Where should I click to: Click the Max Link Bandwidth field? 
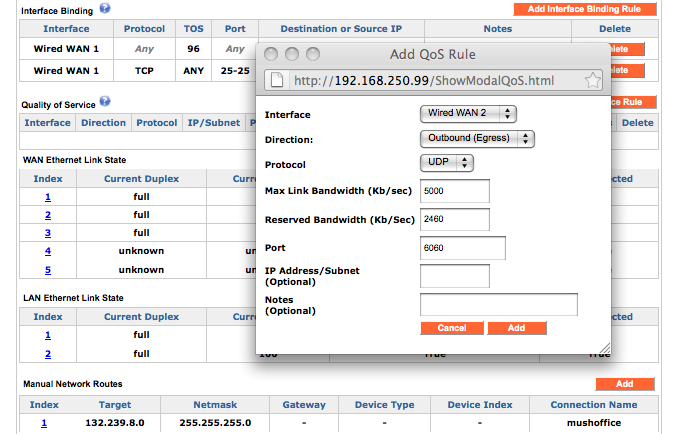coord(455,191)
